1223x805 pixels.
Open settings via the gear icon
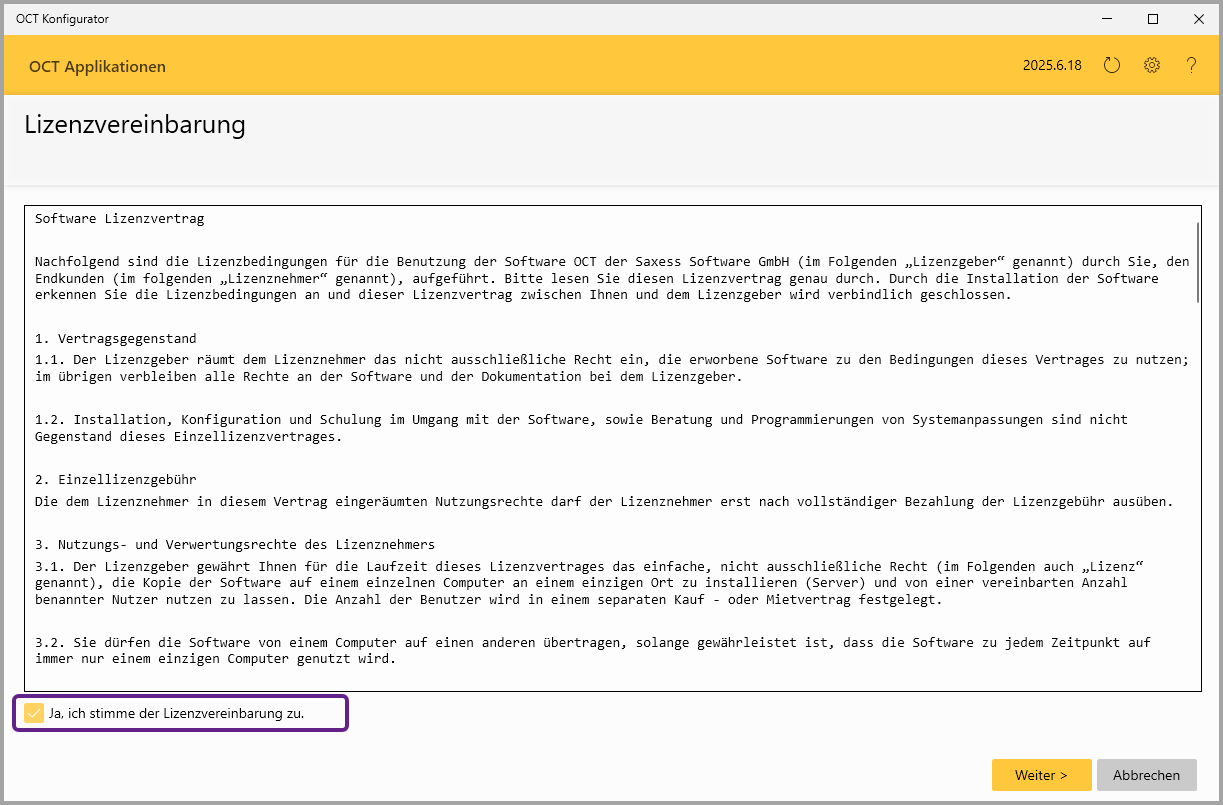click(x=1152, y=66)
